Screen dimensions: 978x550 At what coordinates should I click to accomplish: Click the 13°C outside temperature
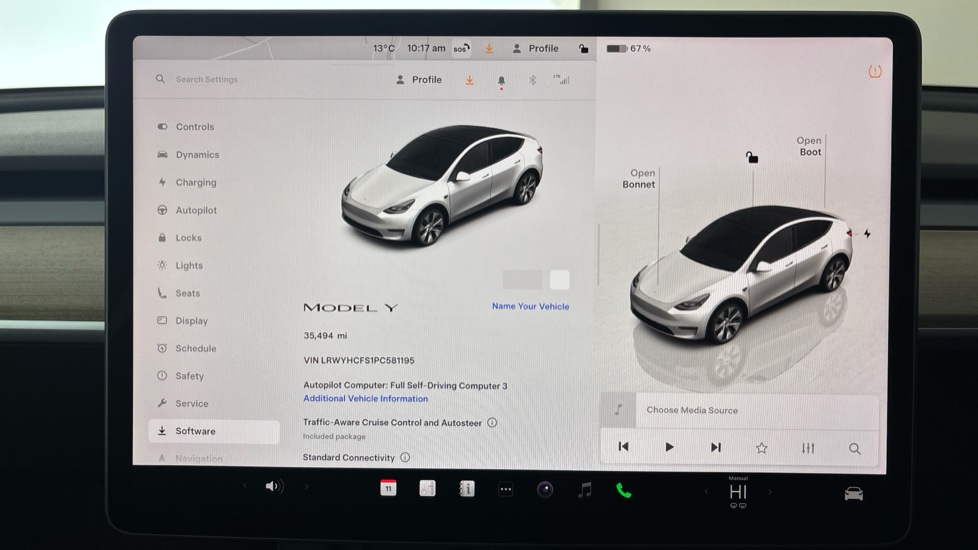click(384, 48)
